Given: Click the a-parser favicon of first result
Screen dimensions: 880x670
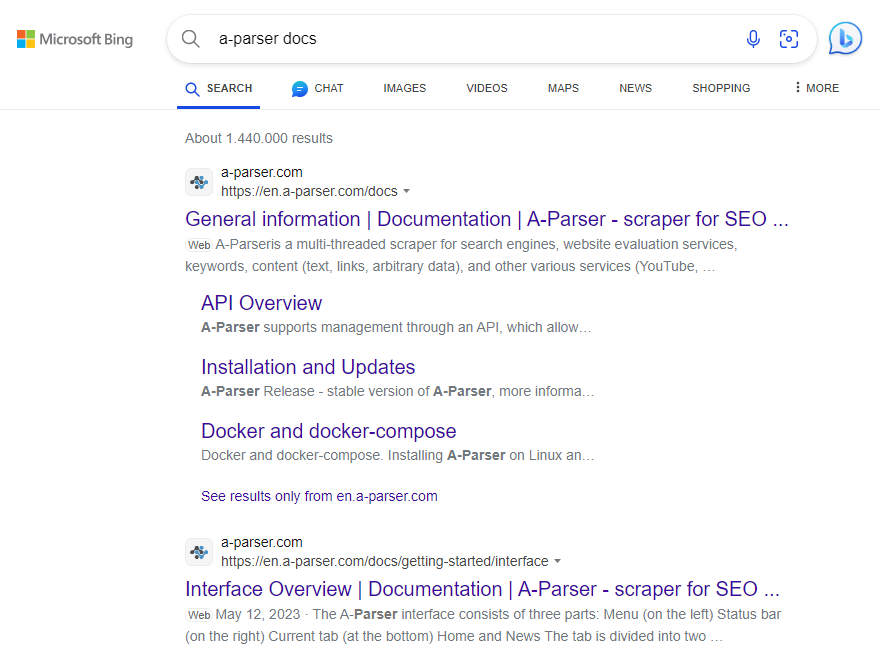Looking at the screenshot, I should click(199, 182).
